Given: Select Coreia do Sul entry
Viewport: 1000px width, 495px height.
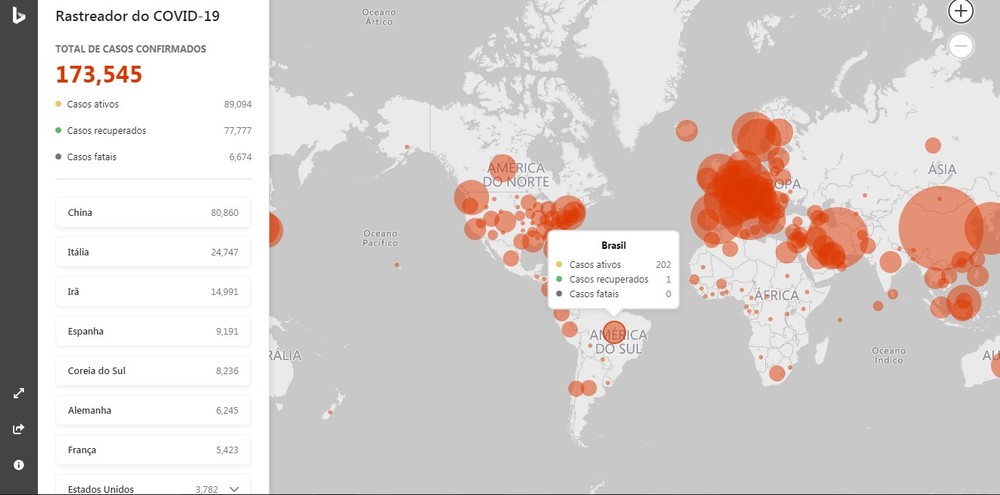Looking at the screenshot, I should (x=153, y=371).
